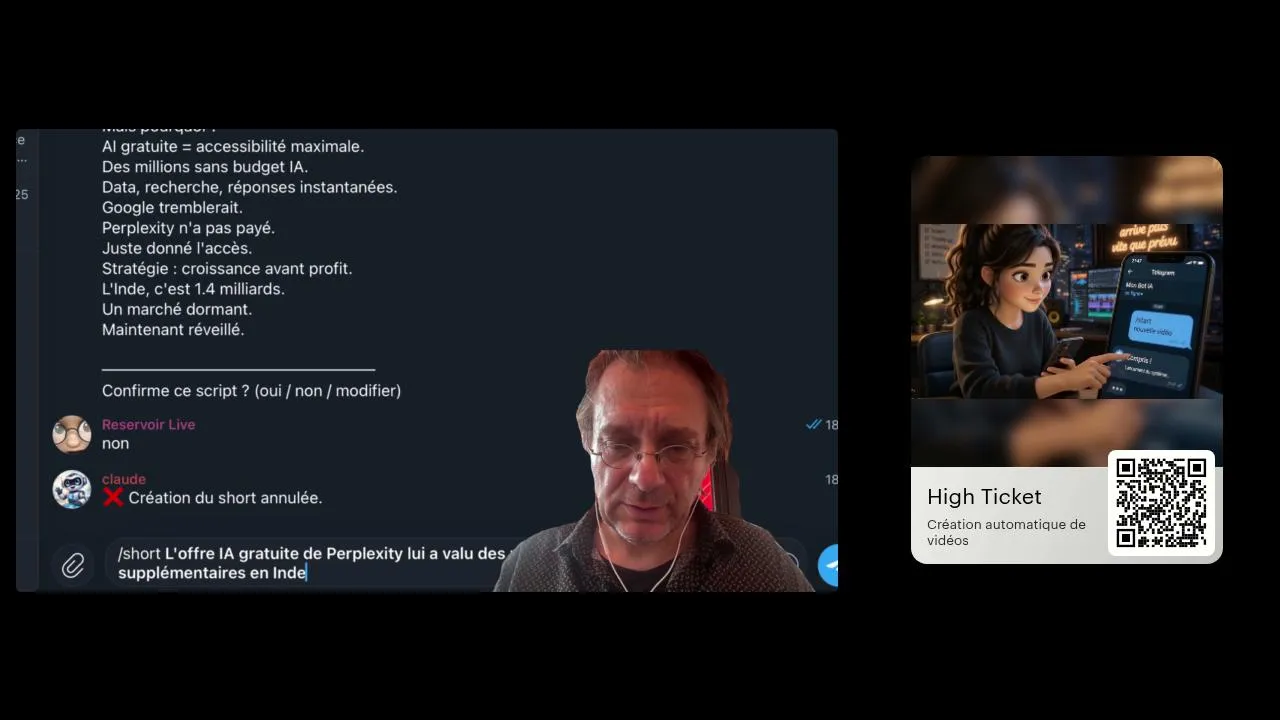Click the line "Des millions sans budget IA."
This screenshot has width=1280, height=720.
205,167
